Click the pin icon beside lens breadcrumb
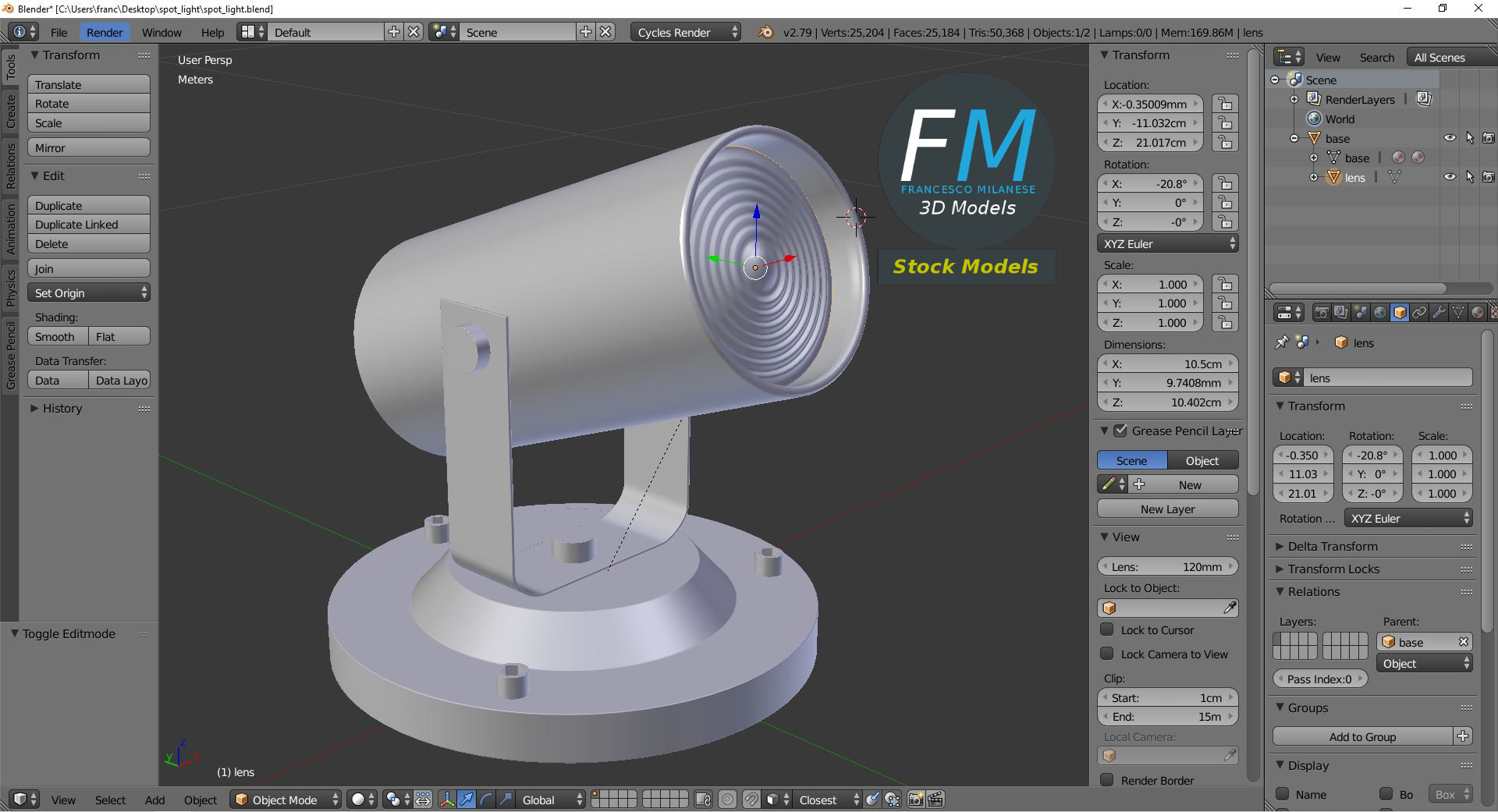 pyautogui.click(x=1281, y=342)
